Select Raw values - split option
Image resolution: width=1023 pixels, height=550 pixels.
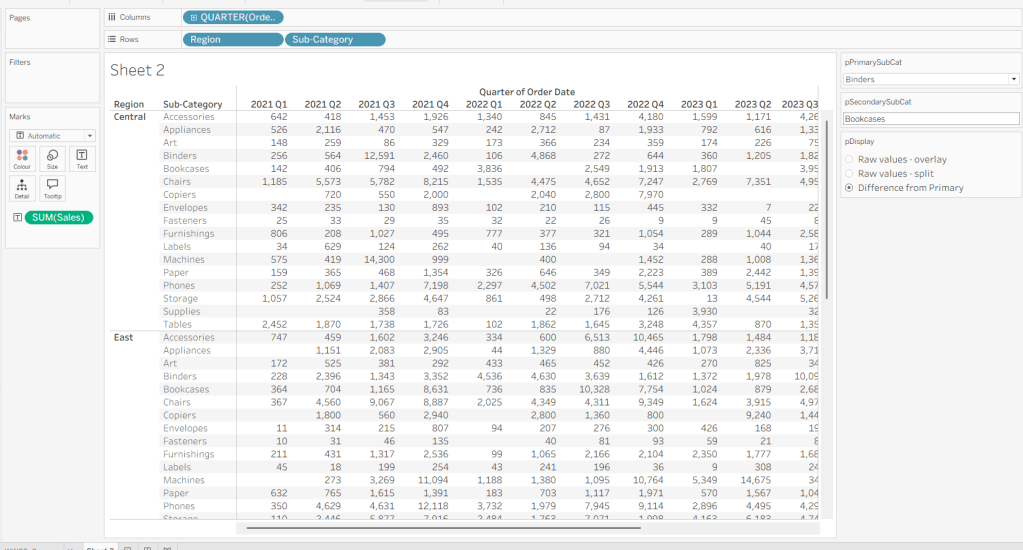pos(850,173)
